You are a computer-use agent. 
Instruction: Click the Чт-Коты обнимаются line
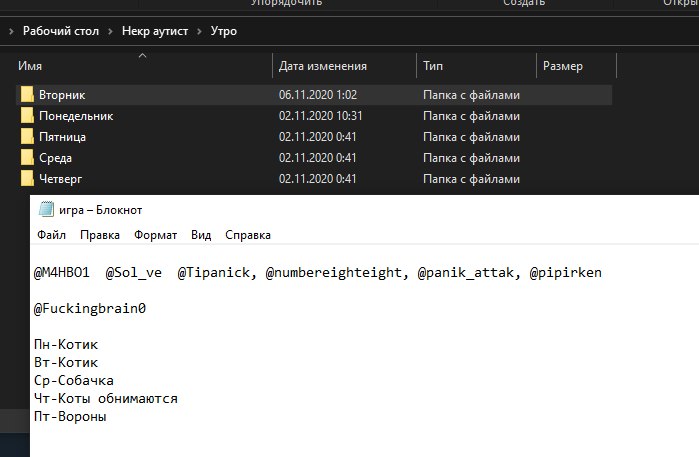point(106,399)
